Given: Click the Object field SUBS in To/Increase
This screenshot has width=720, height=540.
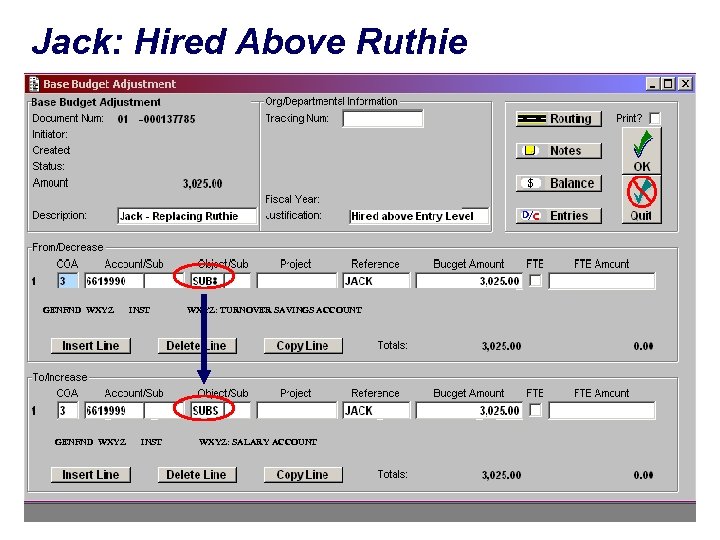Looking at the screenshot, I should coord(207,410).
